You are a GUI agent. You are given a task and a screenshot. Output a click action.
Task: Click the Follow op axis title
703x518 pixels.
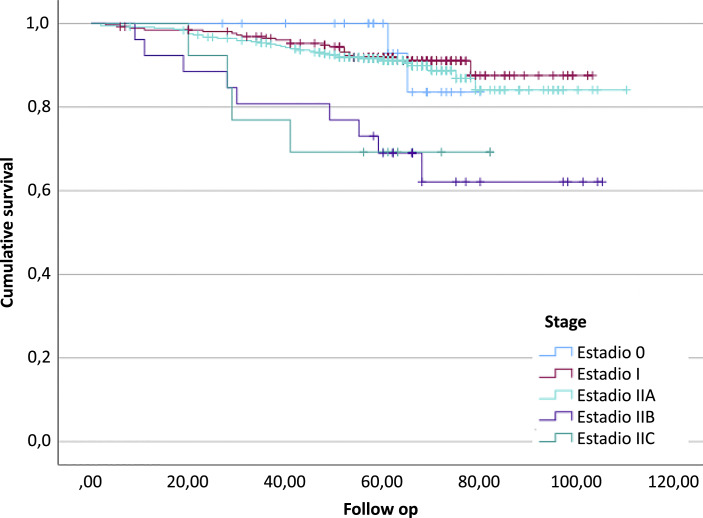pyautogui.click(x=380, y=506)
